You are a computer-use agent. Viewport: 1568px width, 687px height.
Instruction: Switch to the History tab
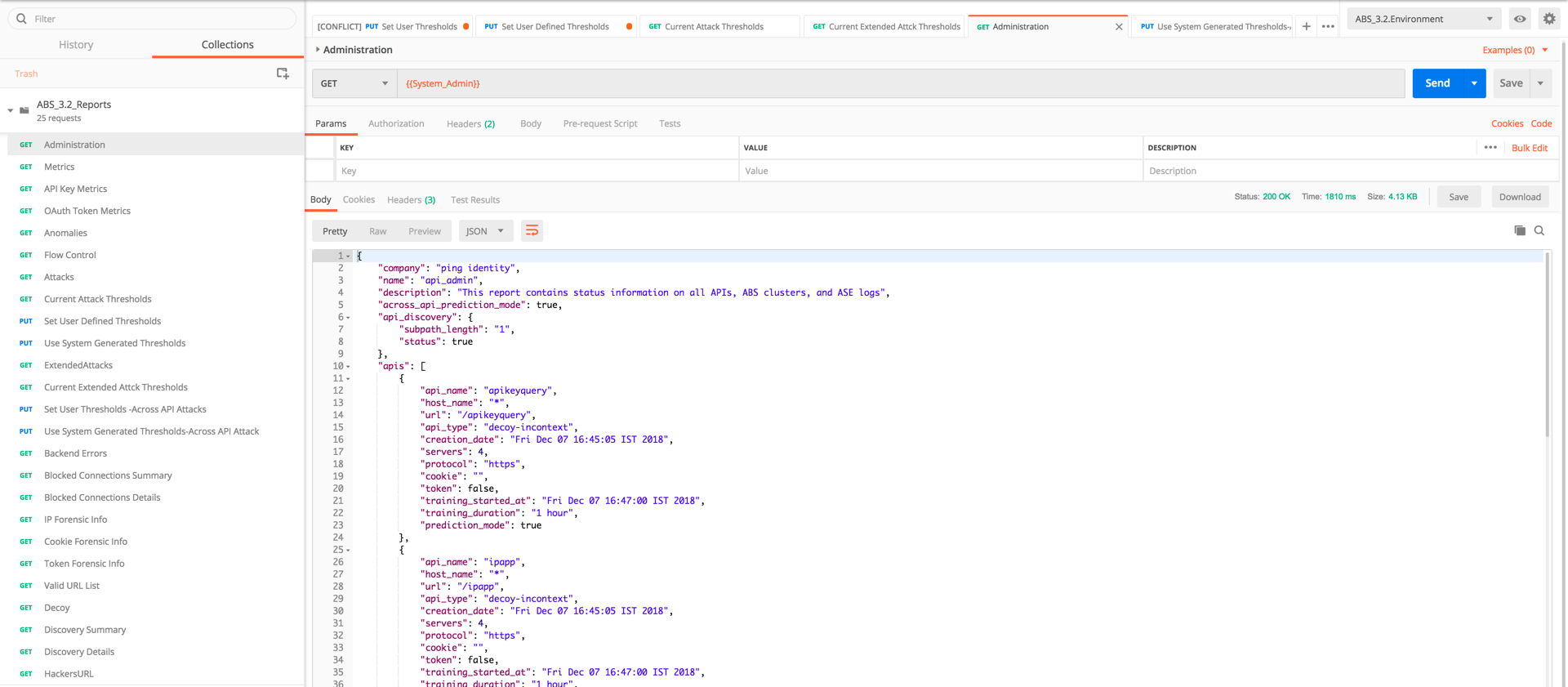click(76, 45)
